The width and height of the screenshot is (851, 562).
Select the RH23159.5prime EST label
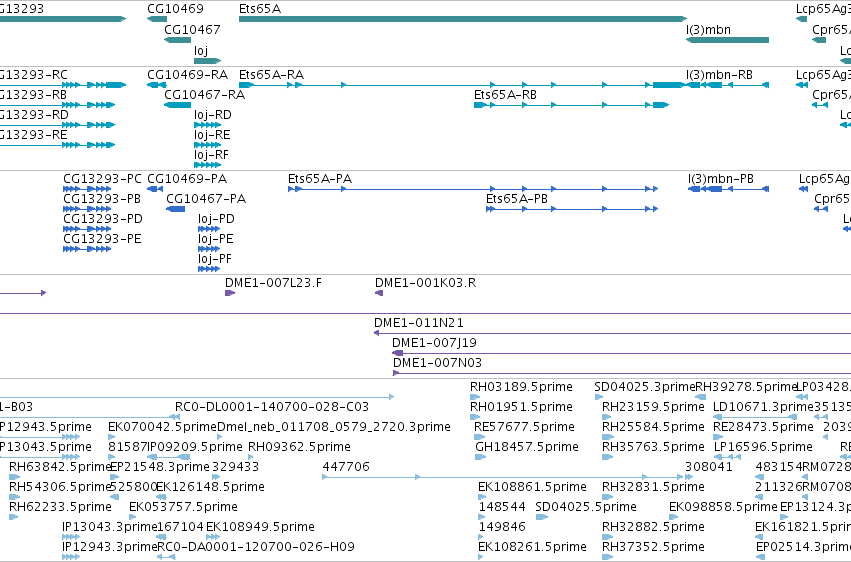(653, 407)
